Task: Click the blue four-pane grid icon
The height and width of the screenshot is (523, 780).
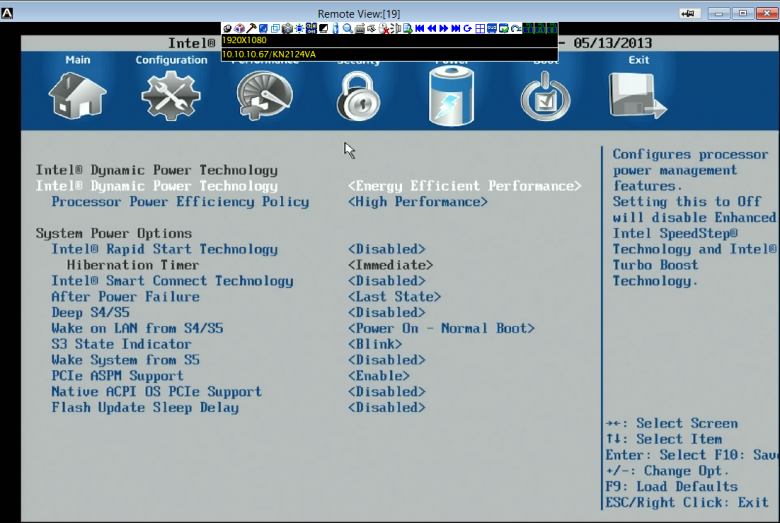Action: tap(480, 28)
